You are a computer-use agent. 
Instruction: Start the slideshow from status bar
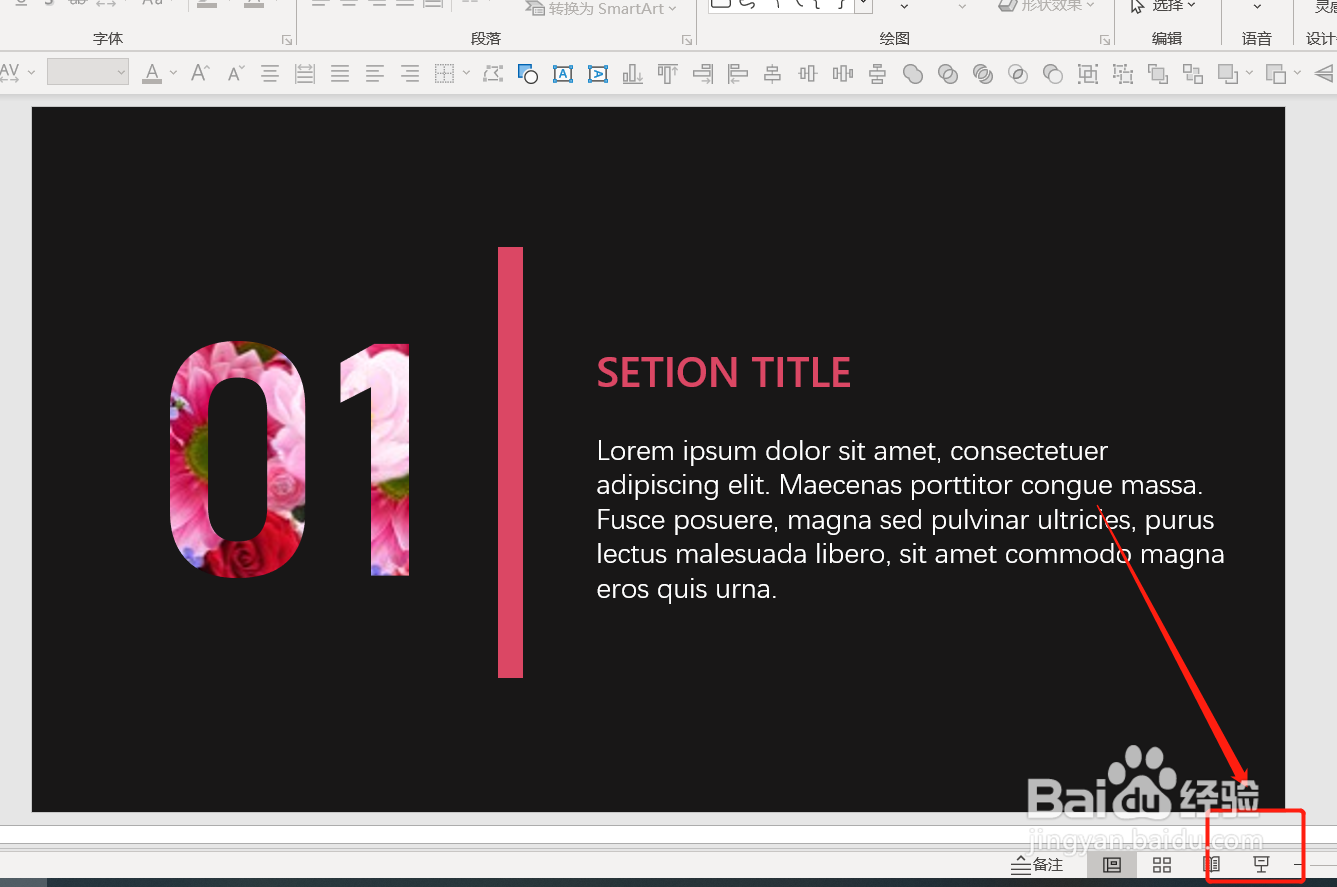(x=1261, y=865)
